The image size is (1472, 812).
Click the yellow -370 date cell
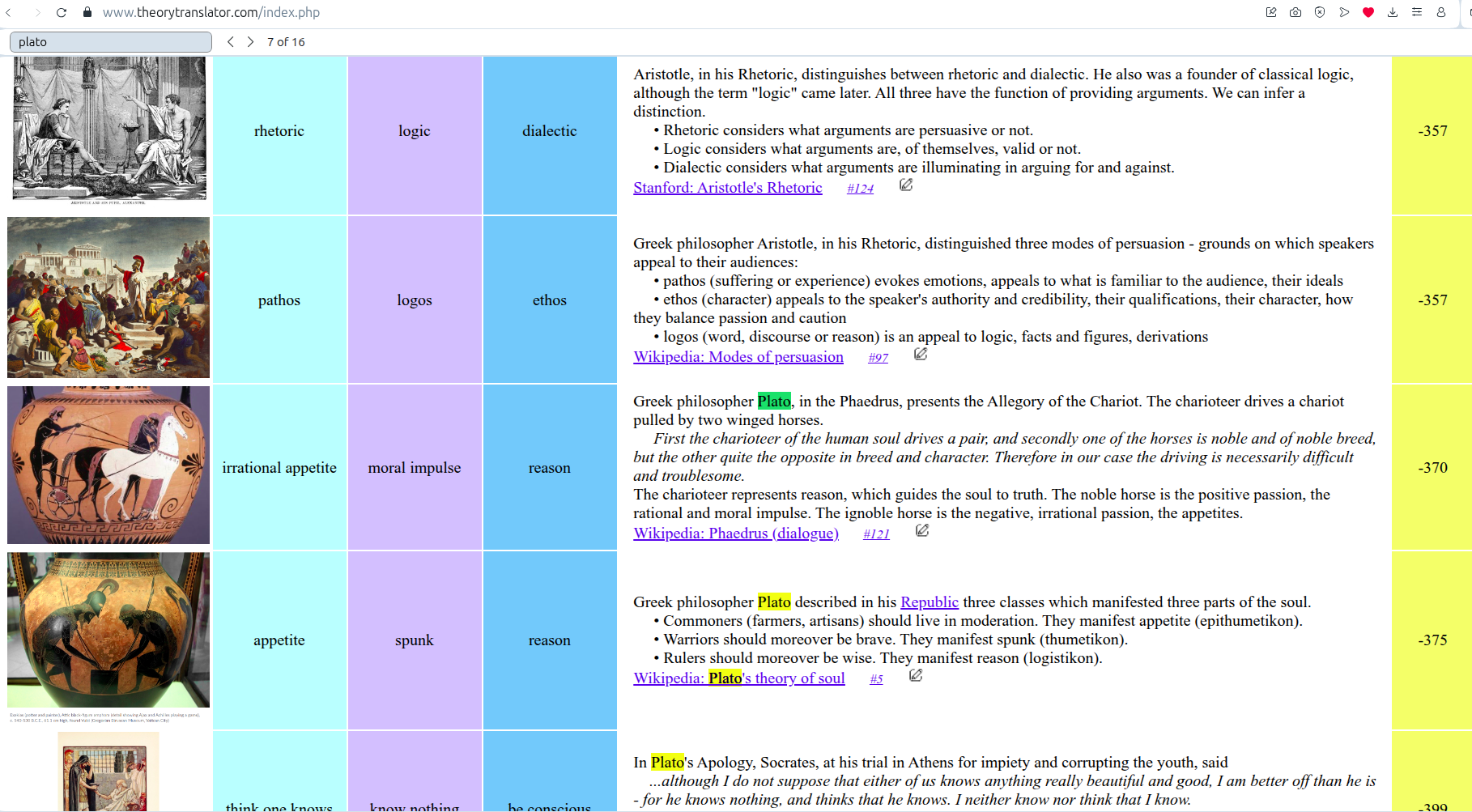(x=1432, y=468)
